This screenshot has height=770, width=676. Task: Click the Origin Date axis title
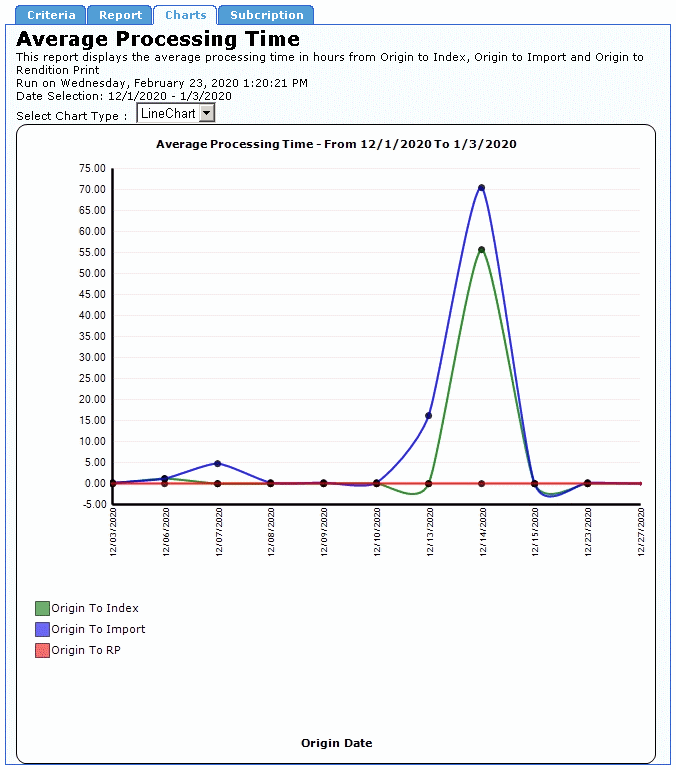pos(336,743)
